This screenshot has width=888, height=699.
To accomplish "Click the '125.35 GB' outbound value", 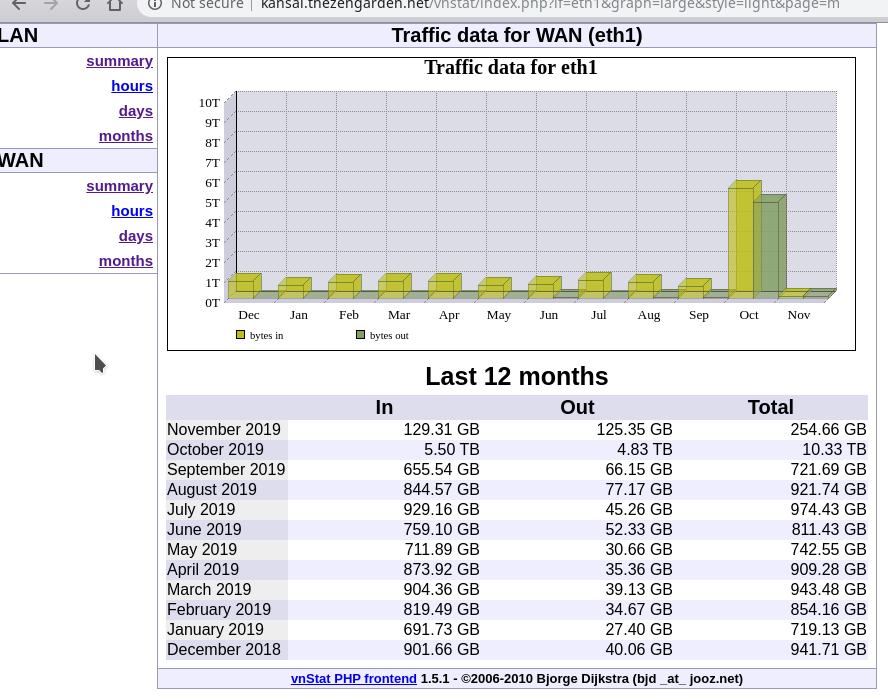I will pos(634,429).
